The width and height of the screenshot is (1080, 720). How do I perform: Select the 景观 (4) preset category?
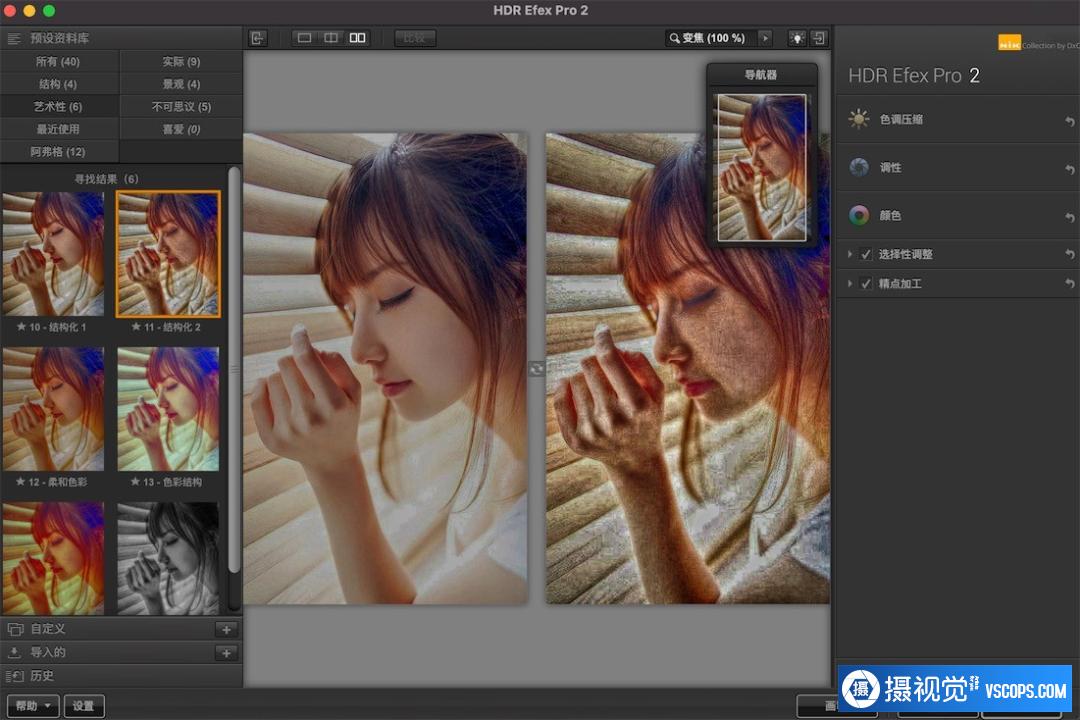pos(181,84)
